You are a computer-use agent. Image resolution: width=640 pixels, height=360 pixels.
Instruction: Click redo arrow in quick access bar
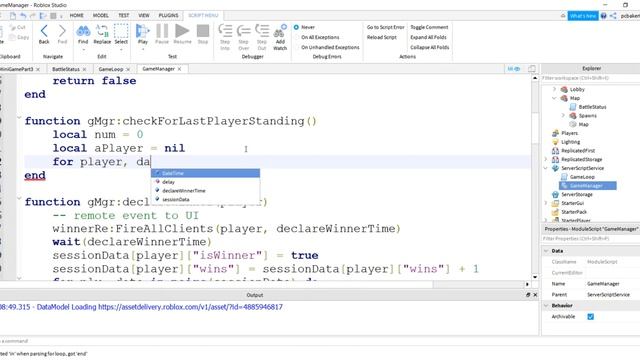[33, 16]
